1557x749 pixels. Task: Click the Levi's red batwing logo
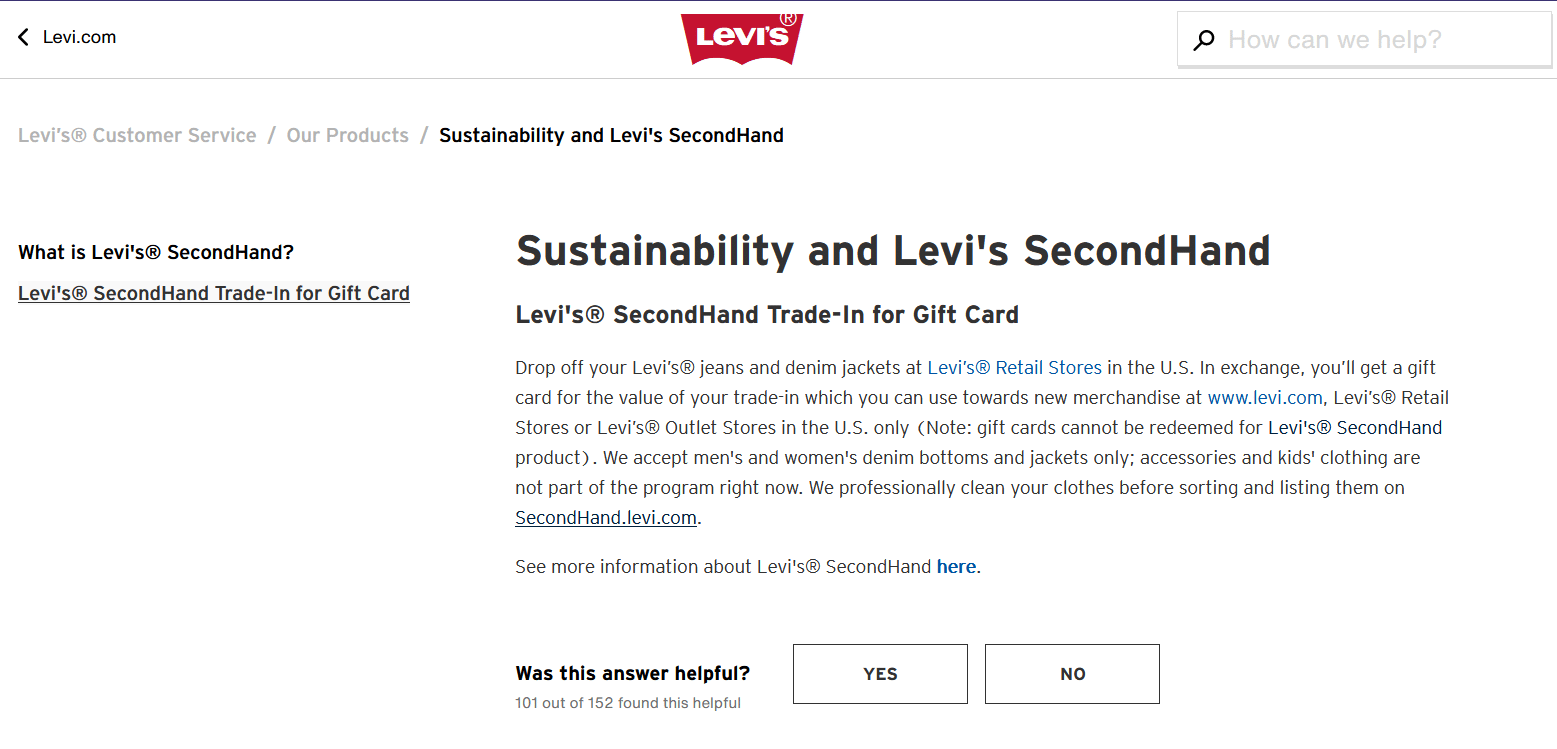pos(742,39)
